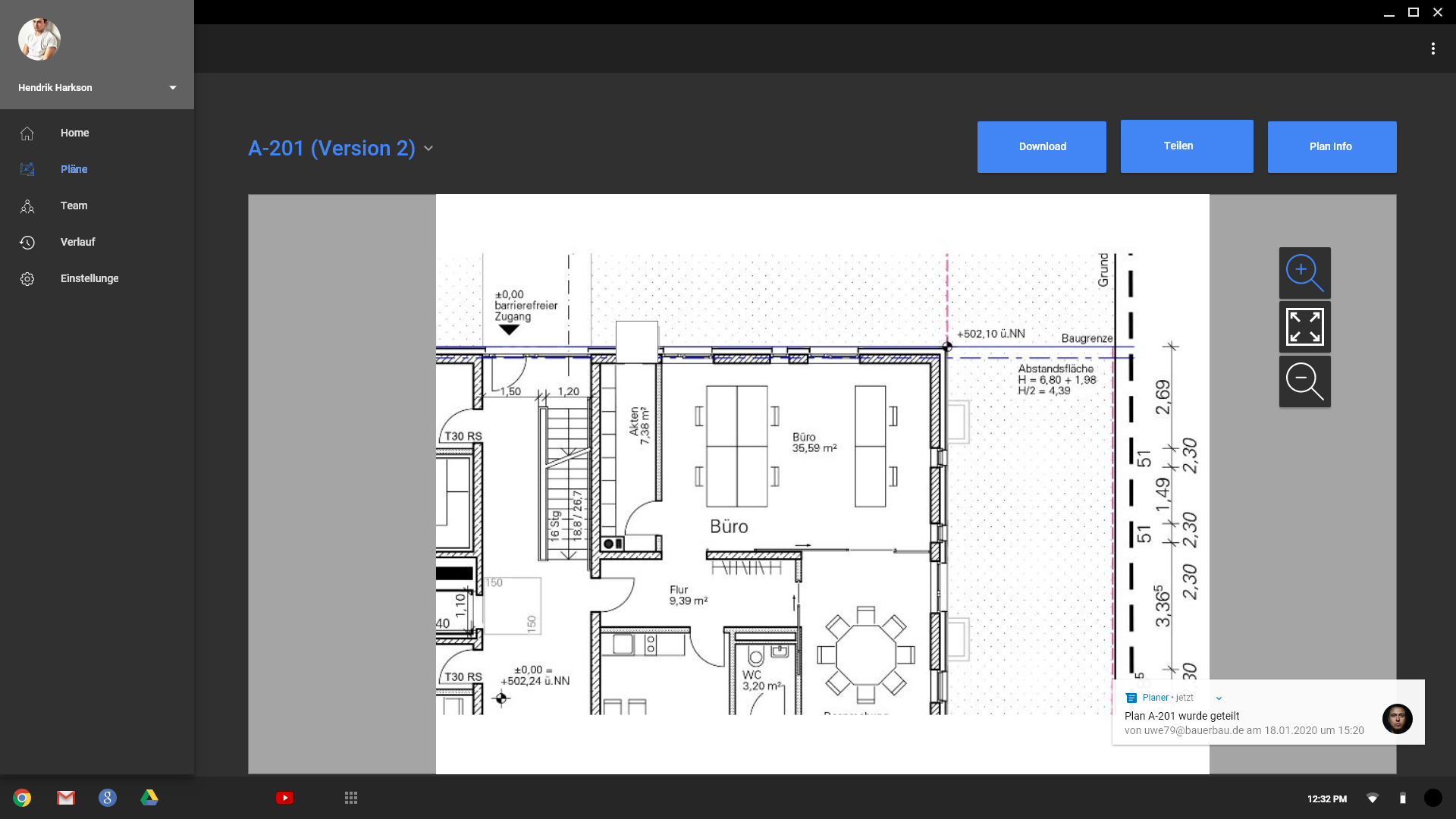1456x819 pixels.
Task: Click the fit-to-screen expand icon
Action: 1304,327
